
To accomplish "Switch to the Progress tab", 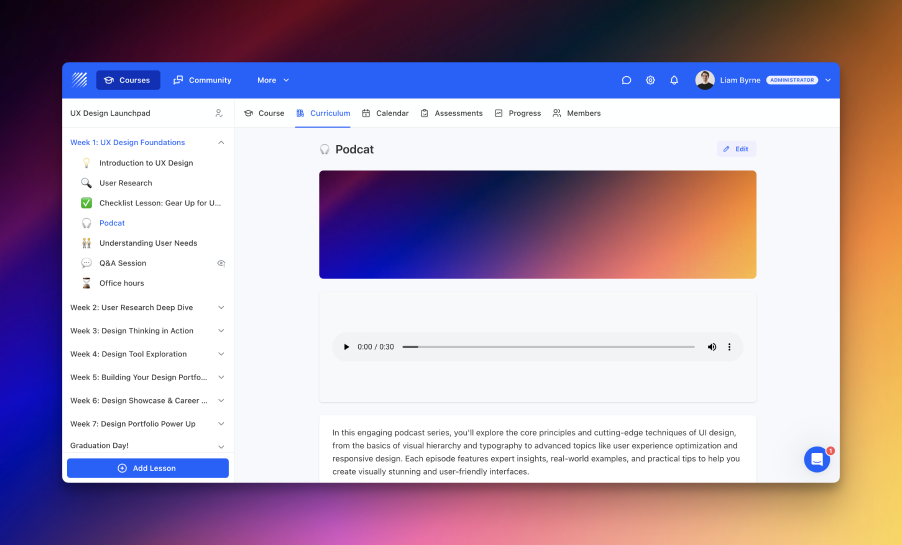I will coord(518,113).
